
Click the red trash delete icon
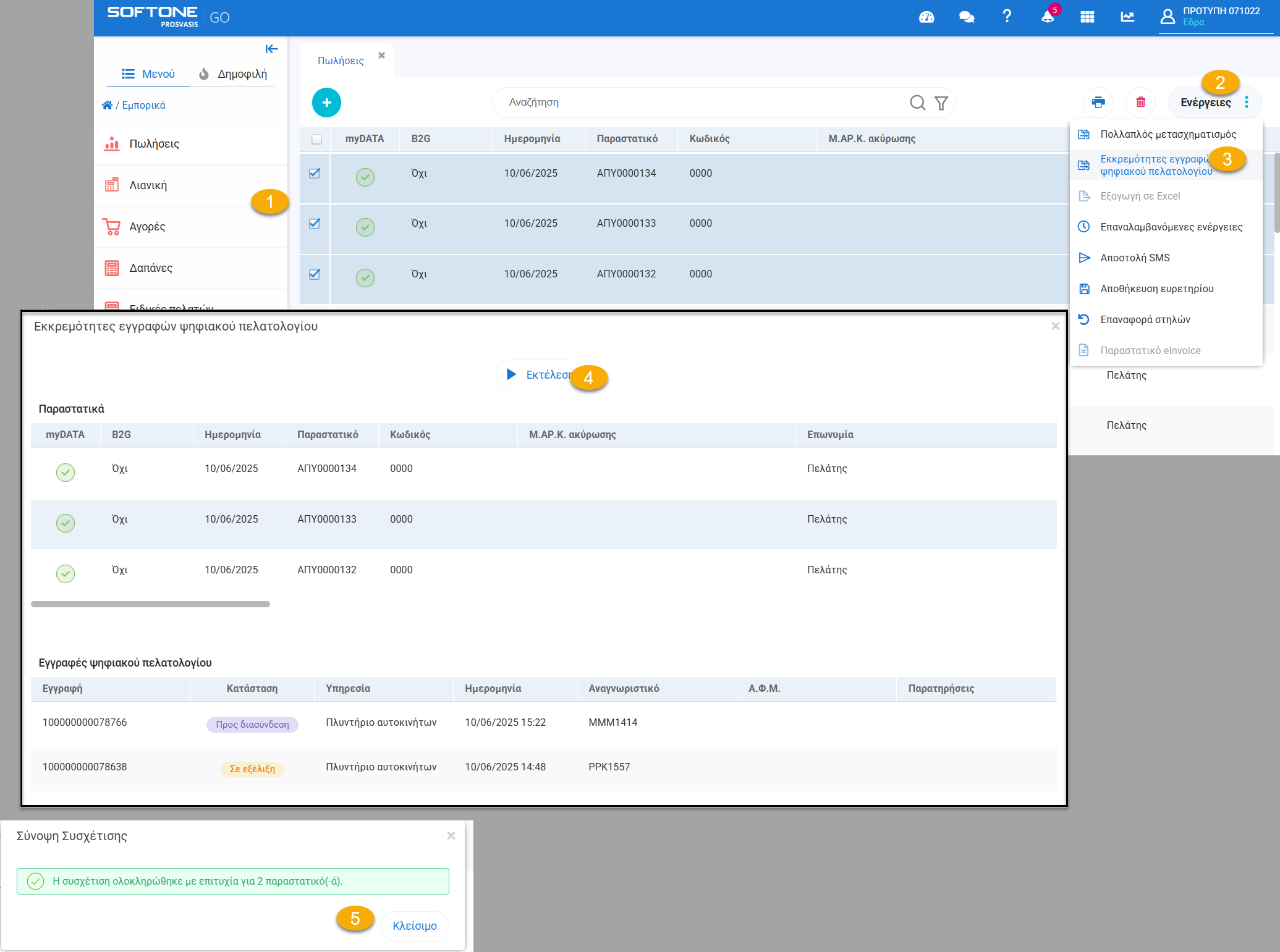[x=1140, y=103]
